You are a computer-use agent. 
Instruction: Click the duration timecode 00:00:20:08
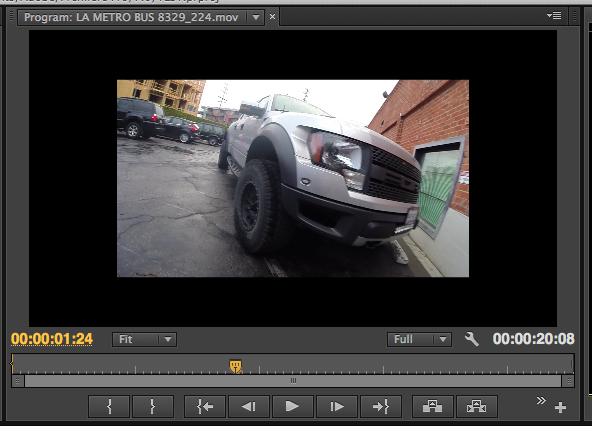(533, 339)
